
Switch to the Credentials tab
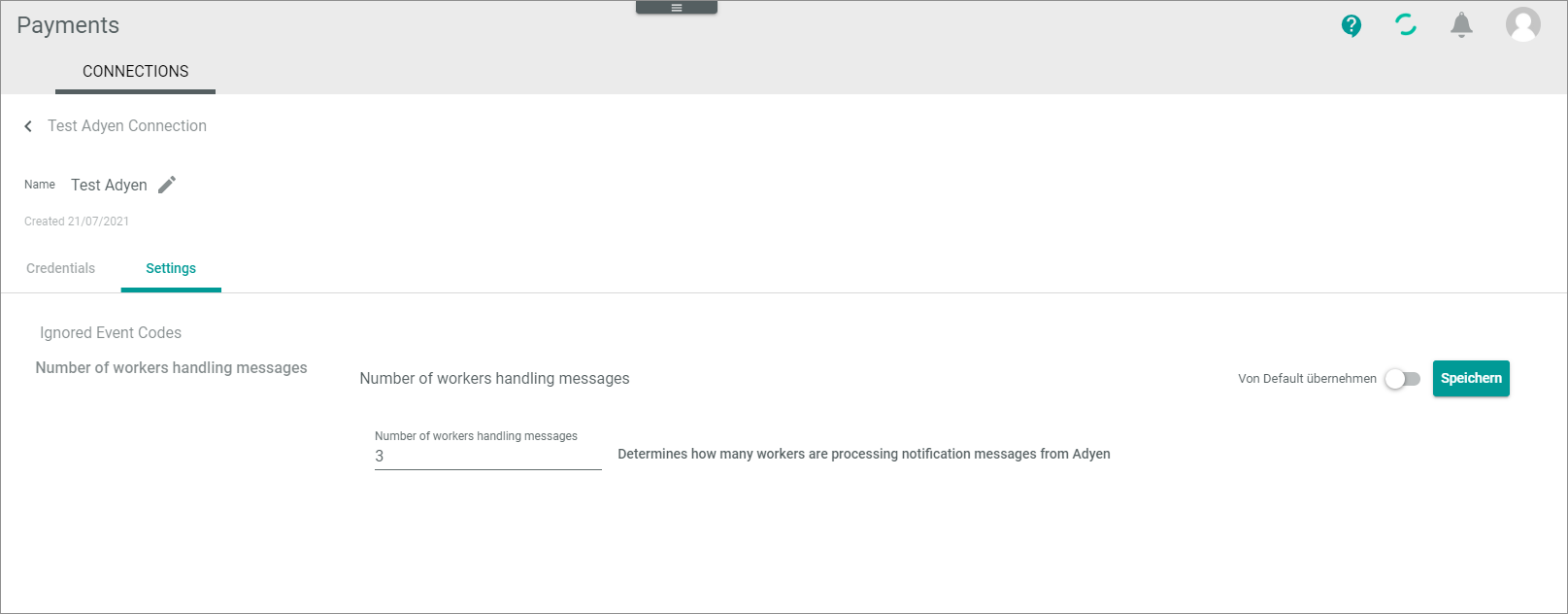coord(60,268)
